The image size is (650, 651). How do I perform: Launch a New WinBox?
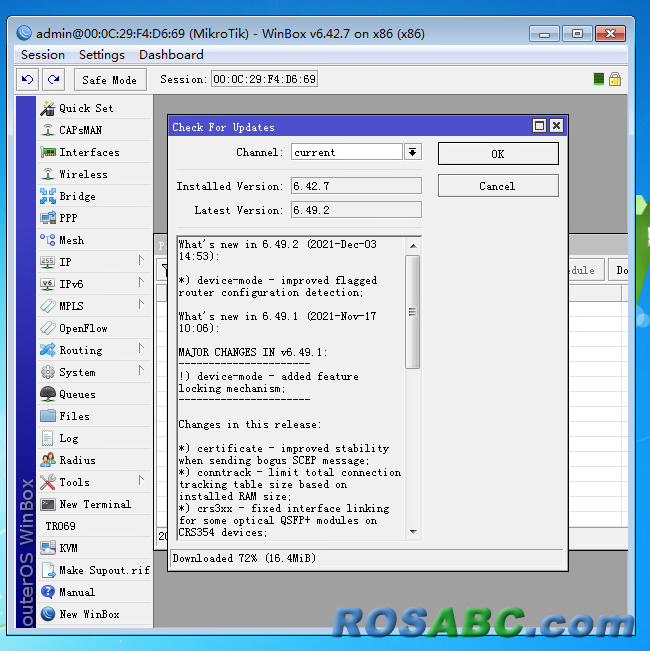pos(95,614)
